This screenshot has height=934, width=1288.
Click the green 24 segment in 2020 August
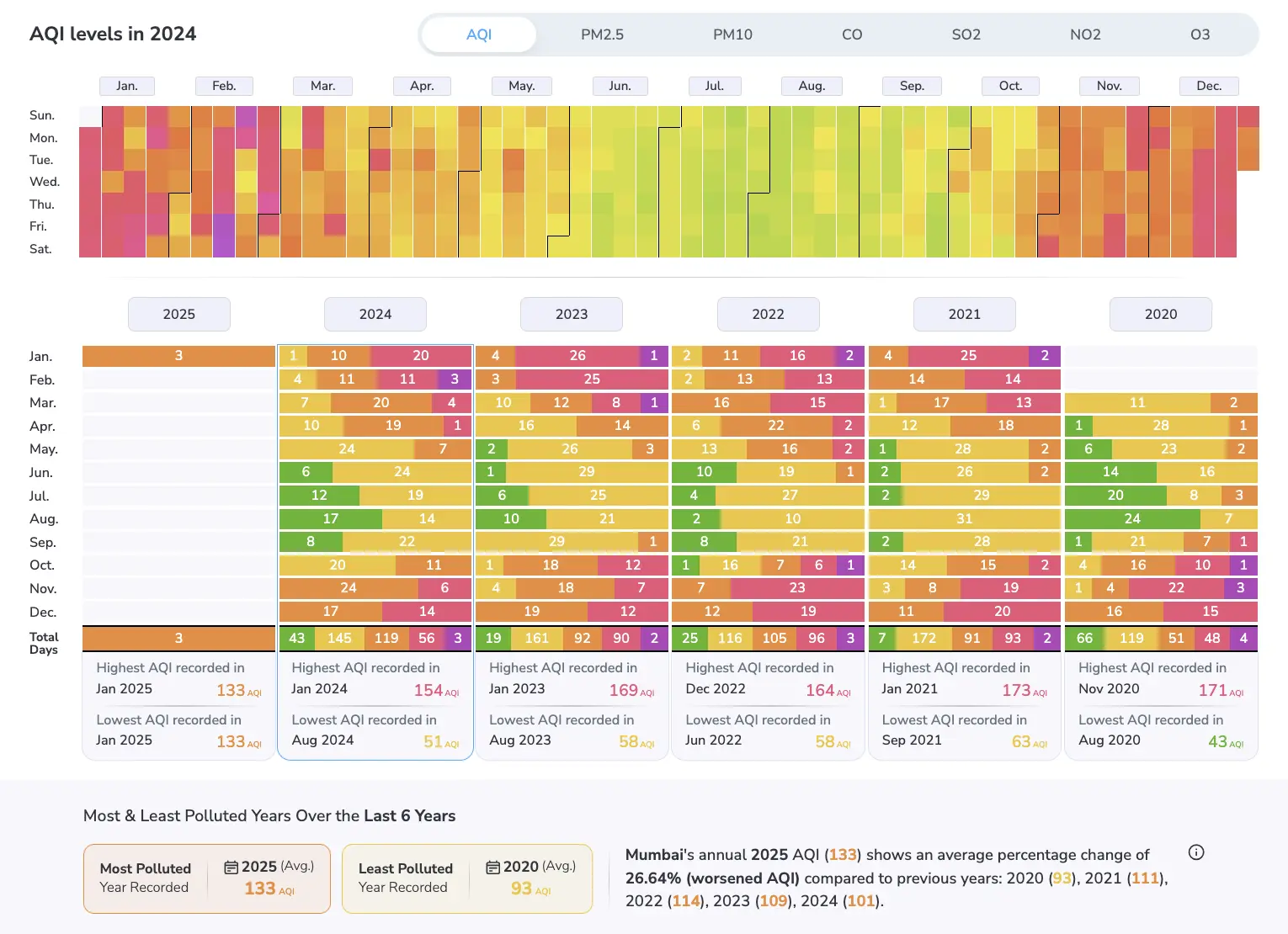point(1132,519)
